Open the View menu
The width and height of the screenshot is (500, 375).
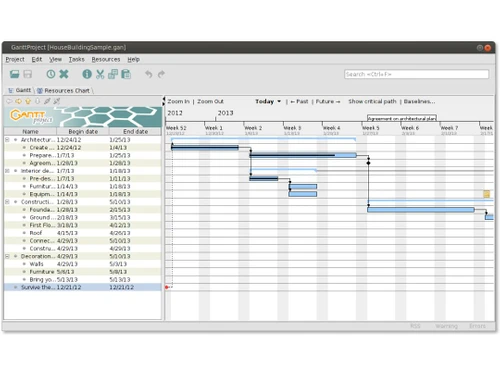pyautogui.click(x=55, y=59)
